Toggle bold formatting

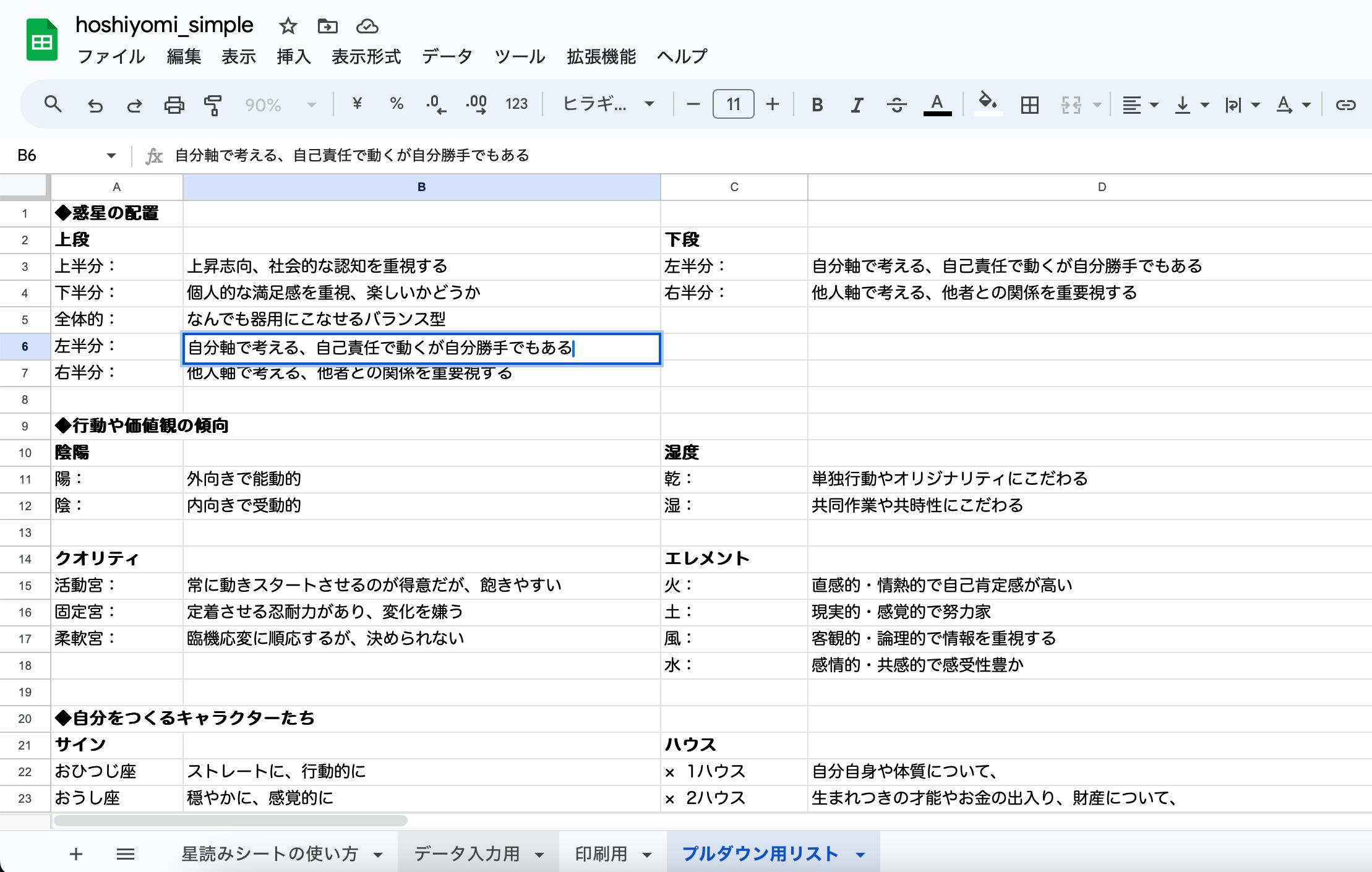(817, 105)
